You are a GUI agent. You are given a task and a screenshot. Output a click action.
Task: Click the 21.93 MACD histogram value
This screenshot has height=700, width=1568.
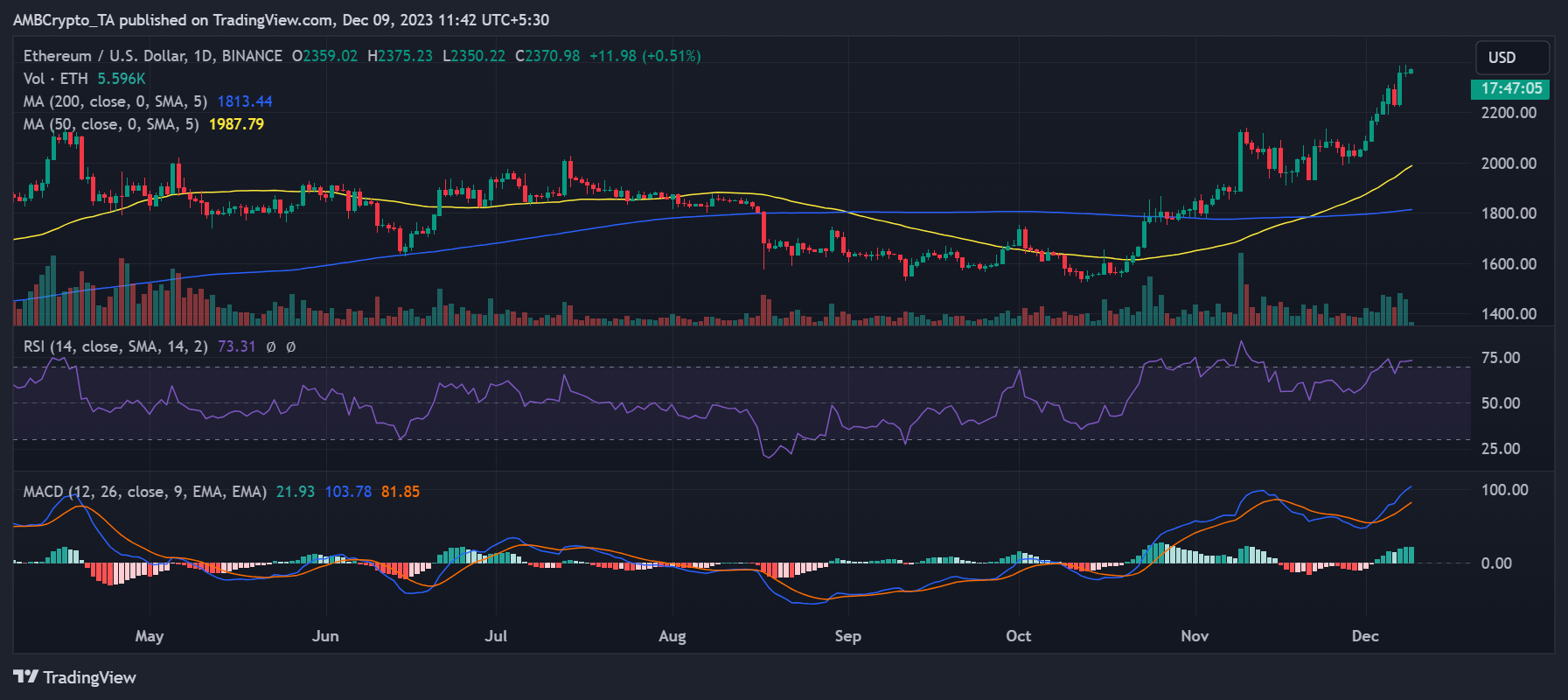[296, 492]
